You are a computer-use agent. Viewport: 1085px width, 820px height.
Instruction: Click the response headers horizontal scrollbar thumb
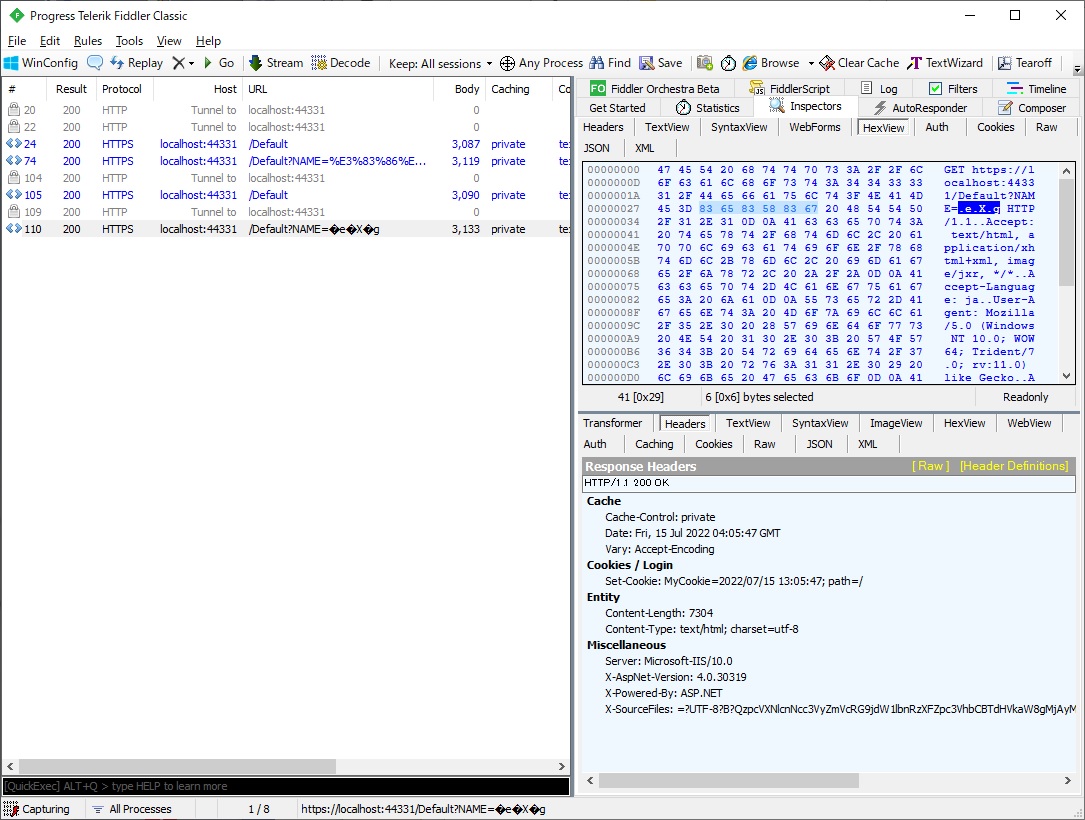pos(729,781)
